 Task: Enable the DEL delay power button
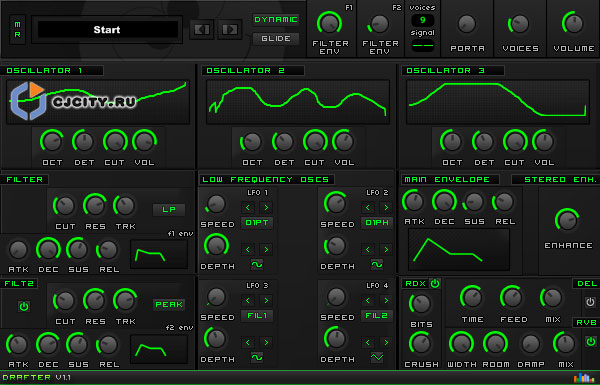click(x=590, y=302)
